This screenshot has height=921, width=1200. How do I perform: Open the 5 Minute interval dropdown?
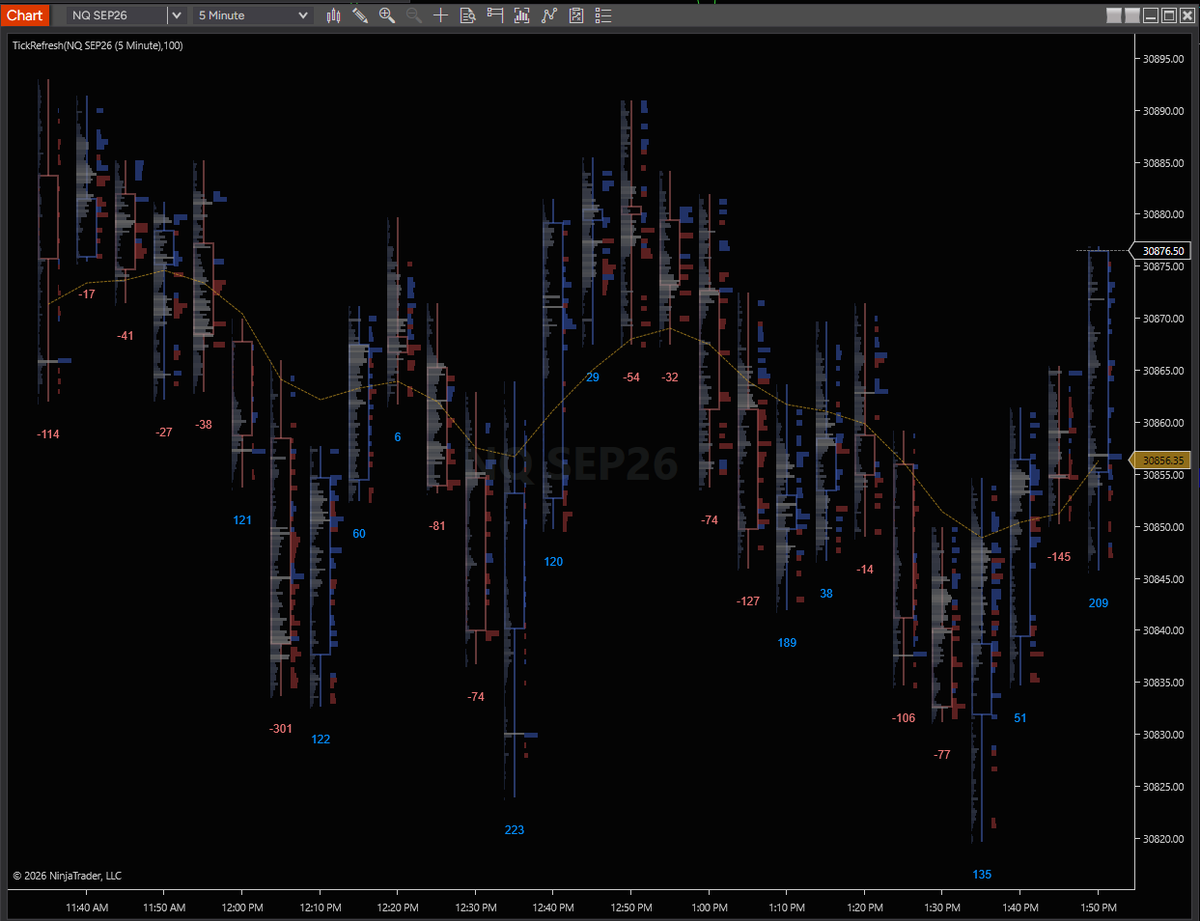click(x=253, y=15)
